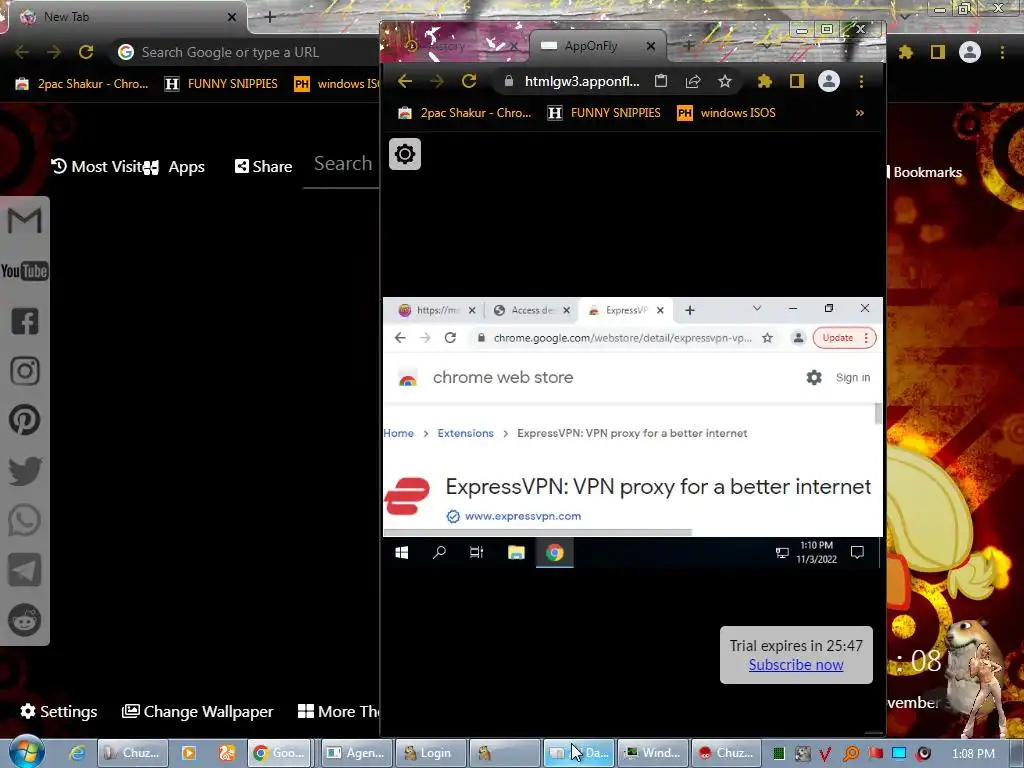Reload the remote Chrome web store page
The width and height of the screenshot is (1024, 768).
tap(450, 338)
